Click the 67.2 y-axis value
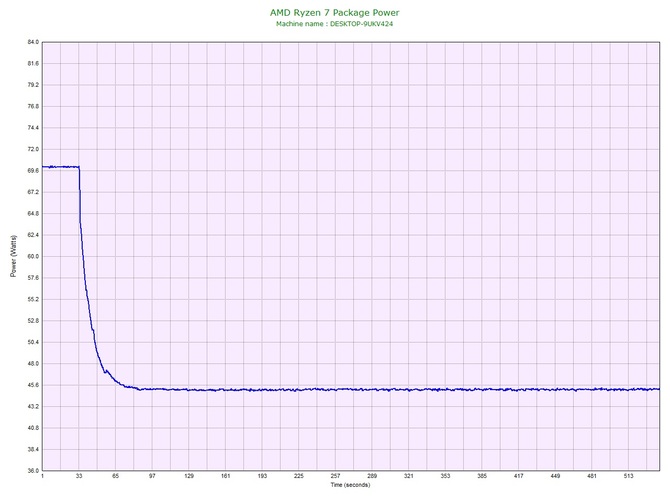This screenshot has height=502, width=670. coord(33,192)
